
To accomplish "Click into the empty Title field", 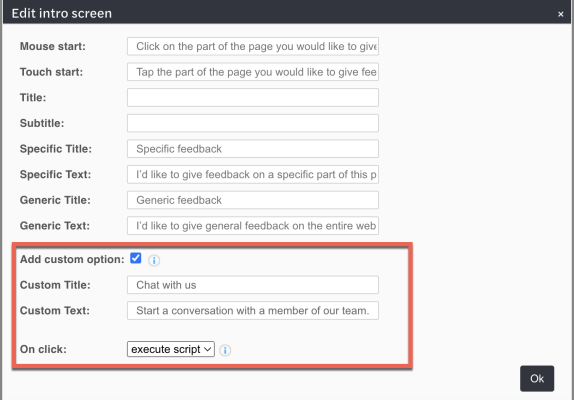I will tap(253, 98).
